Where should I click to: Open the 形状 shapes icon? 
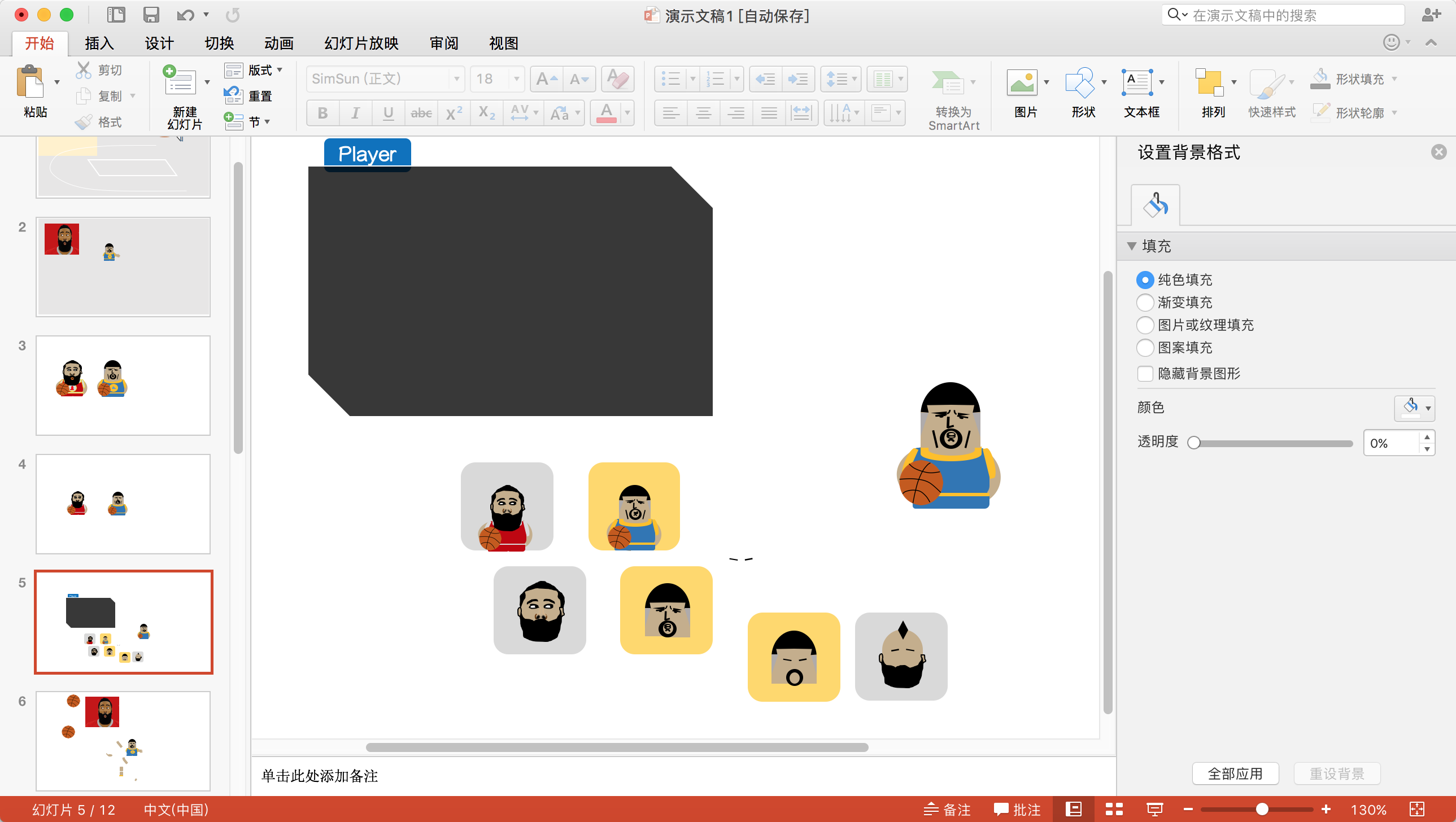tap(1079, 84)
